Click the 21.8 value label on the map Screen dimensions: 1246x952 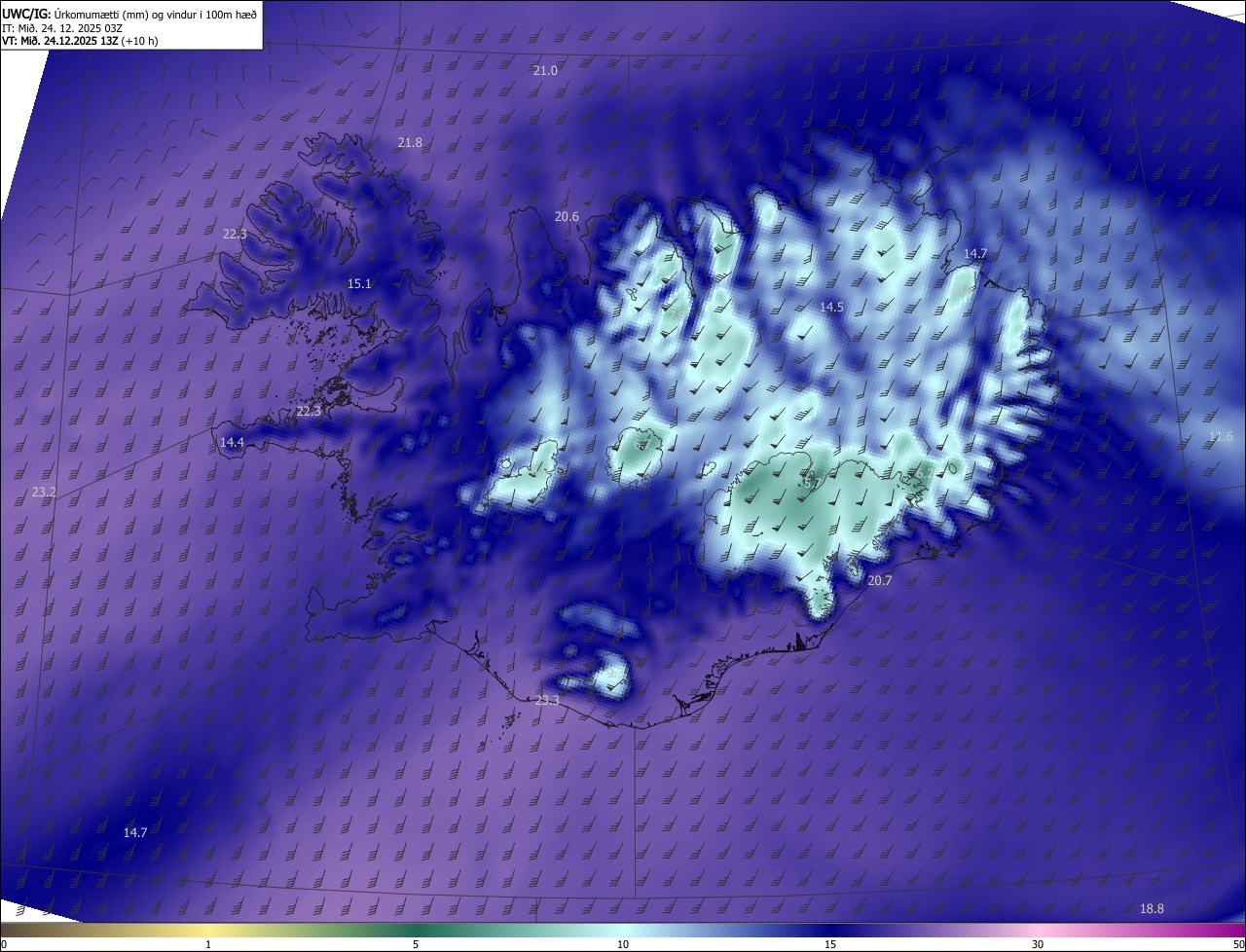coord(411,143)
